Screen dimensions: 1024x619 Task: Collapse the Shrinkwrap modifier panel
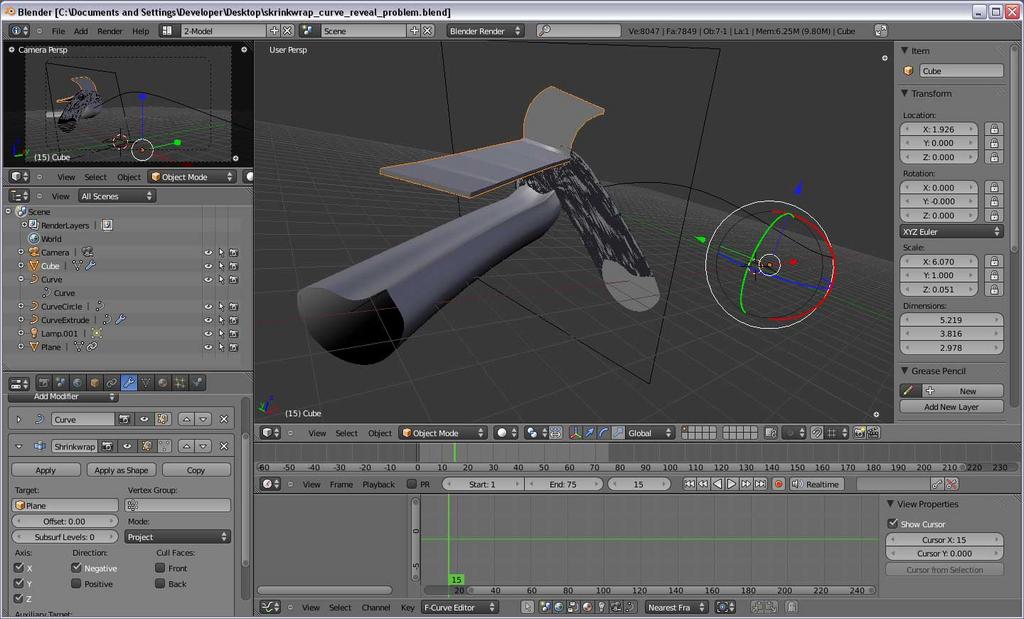click(x=19, y=446)
